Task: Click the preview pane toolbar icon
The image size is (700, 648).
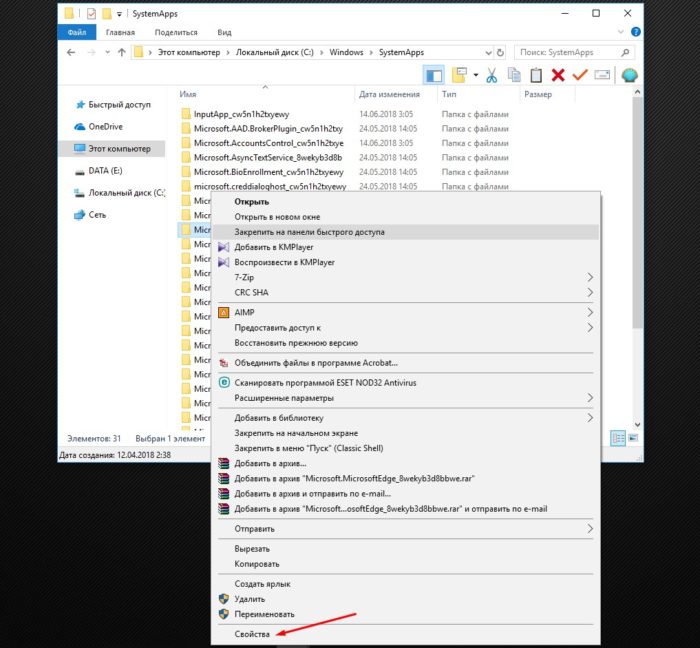Action: point(433,75)
